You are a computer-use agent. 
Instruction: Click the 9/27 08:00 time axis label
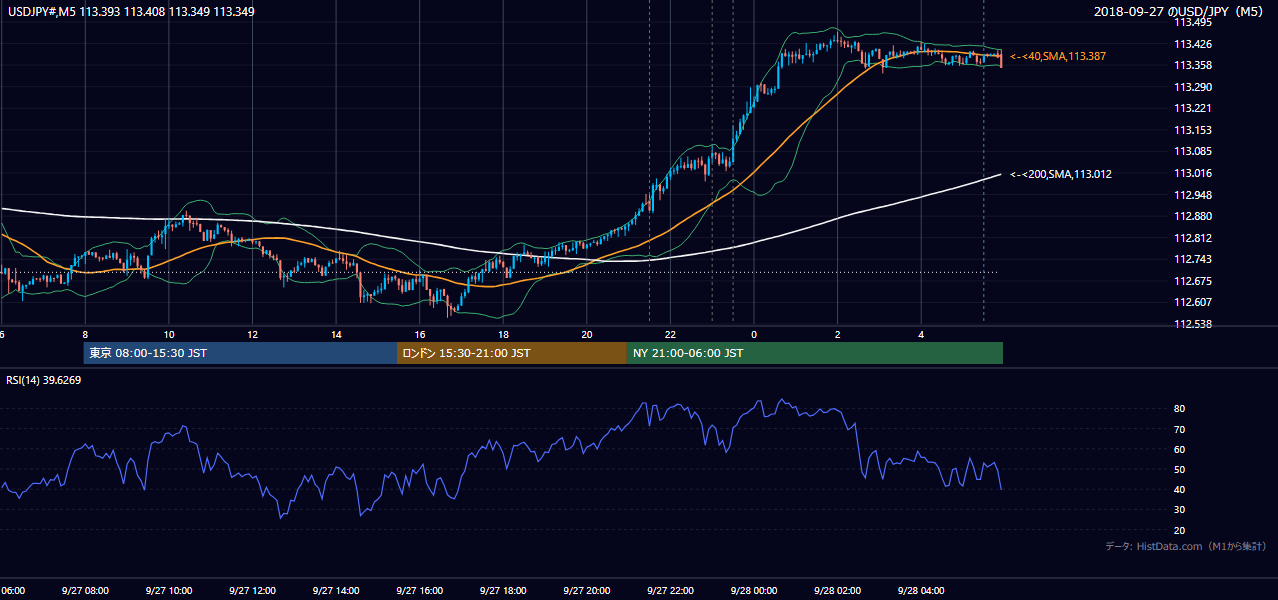pos(85,591)
